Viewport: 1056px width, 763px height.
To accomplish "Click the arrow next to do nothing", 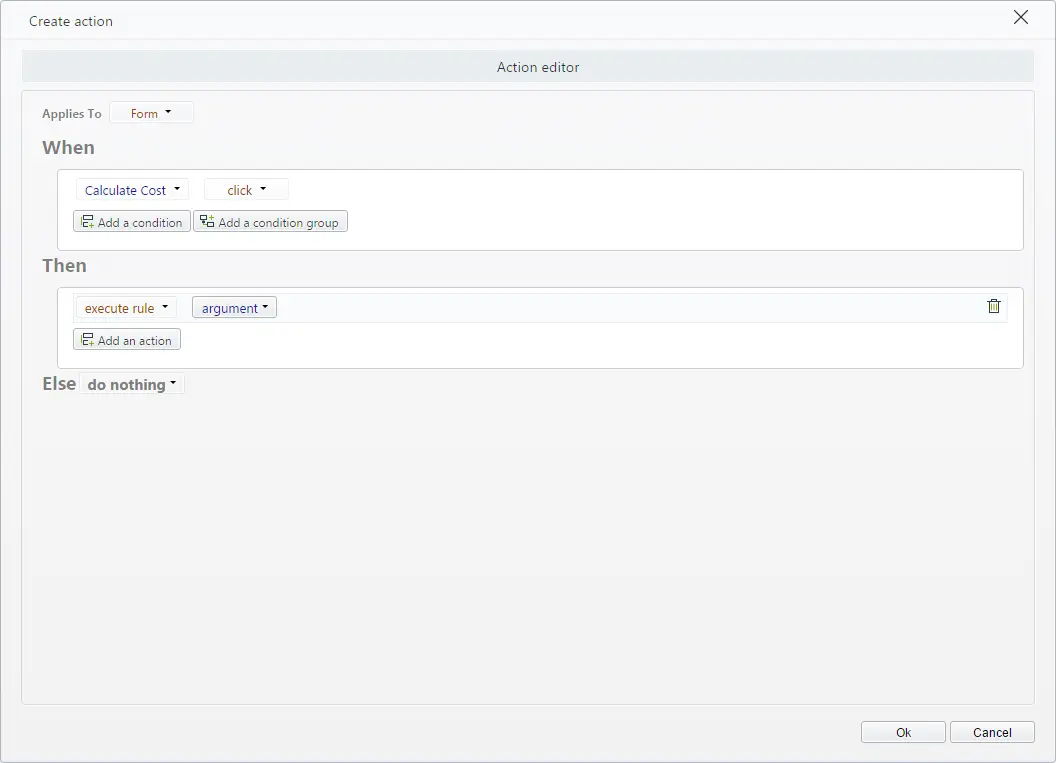I will coord(173,383).
